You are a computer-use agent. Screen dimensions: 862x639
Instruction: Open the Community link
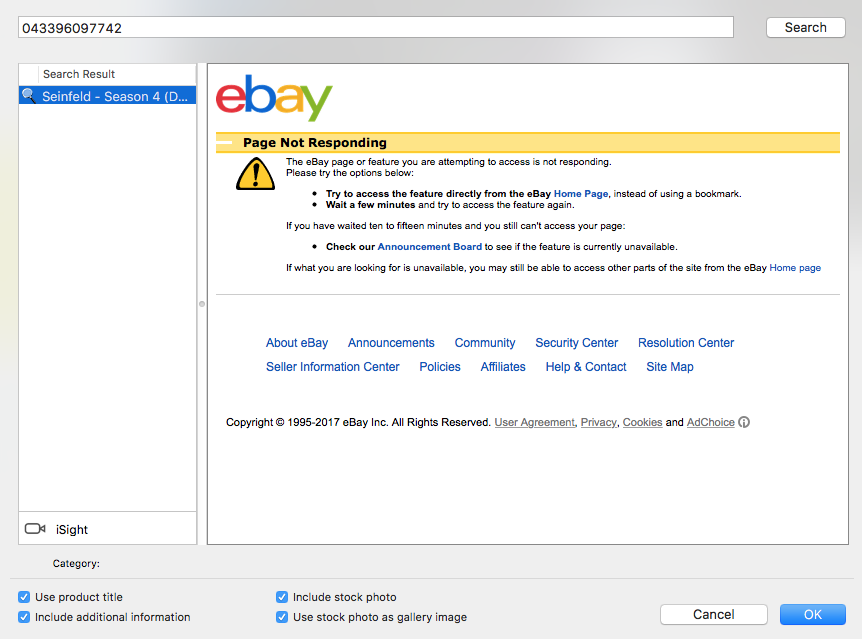pos(485,343)
